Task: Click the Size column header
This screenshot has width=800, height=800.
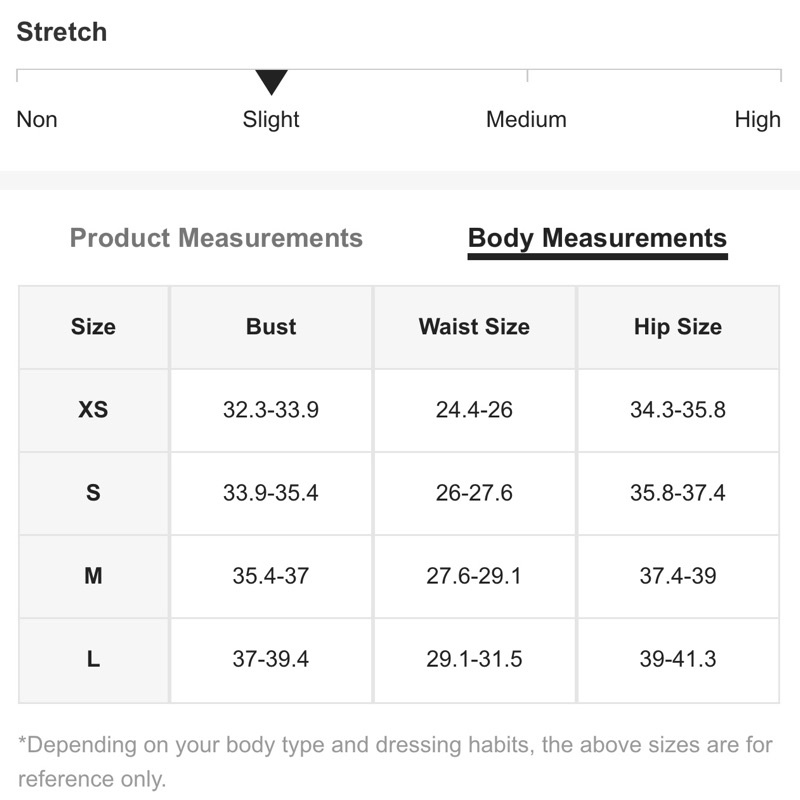Action: point(93,327)
